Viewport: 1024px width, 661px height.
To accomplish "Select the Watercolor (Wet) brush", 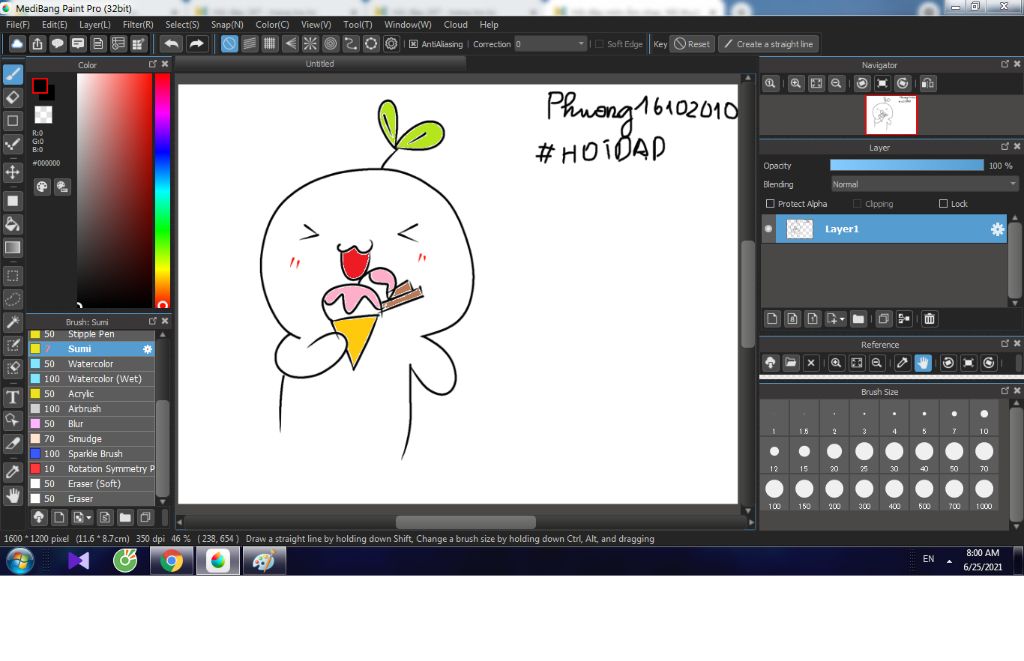I will 91,379.
